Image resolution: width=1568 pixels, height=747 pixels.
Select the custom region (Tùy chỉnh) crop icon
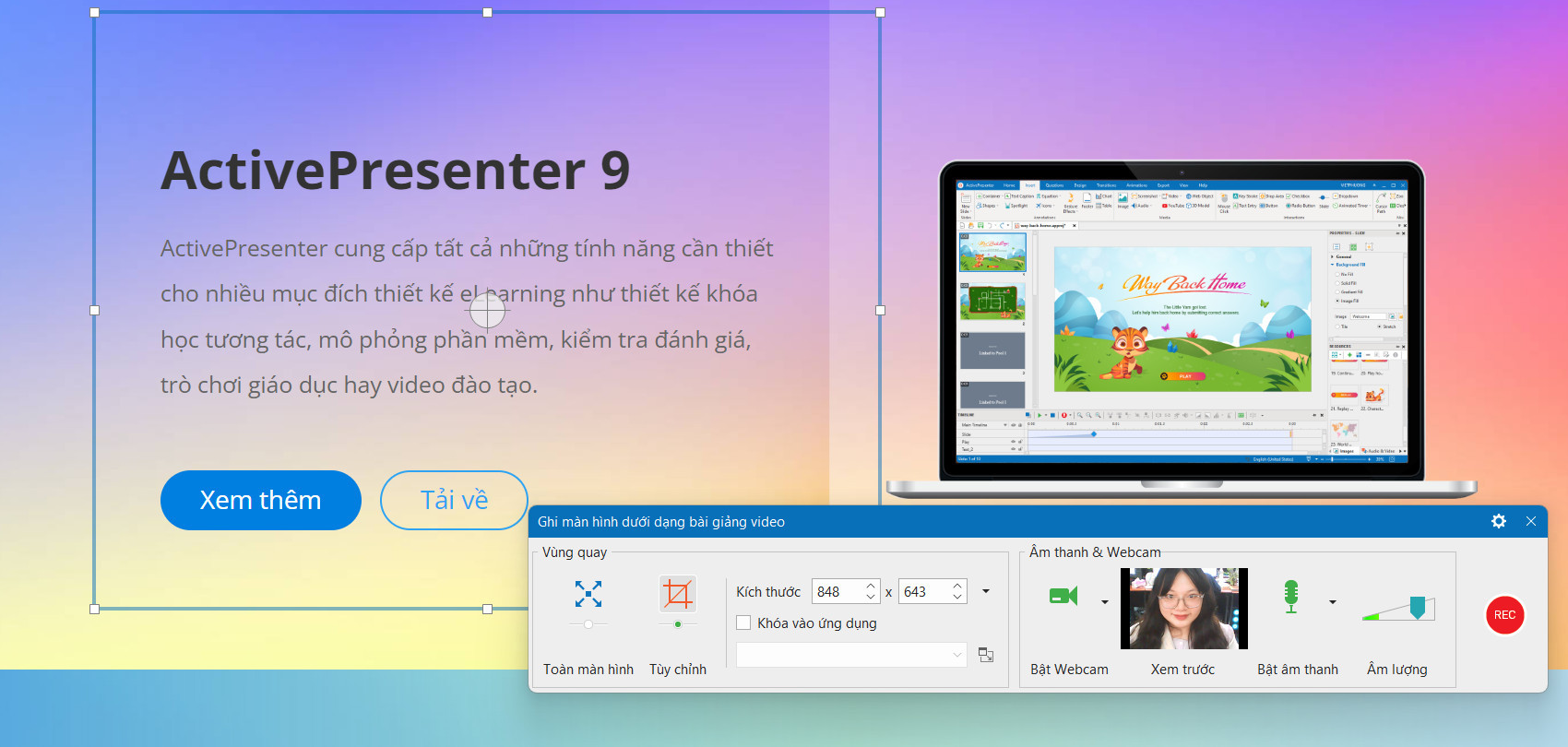pos(677,594)
